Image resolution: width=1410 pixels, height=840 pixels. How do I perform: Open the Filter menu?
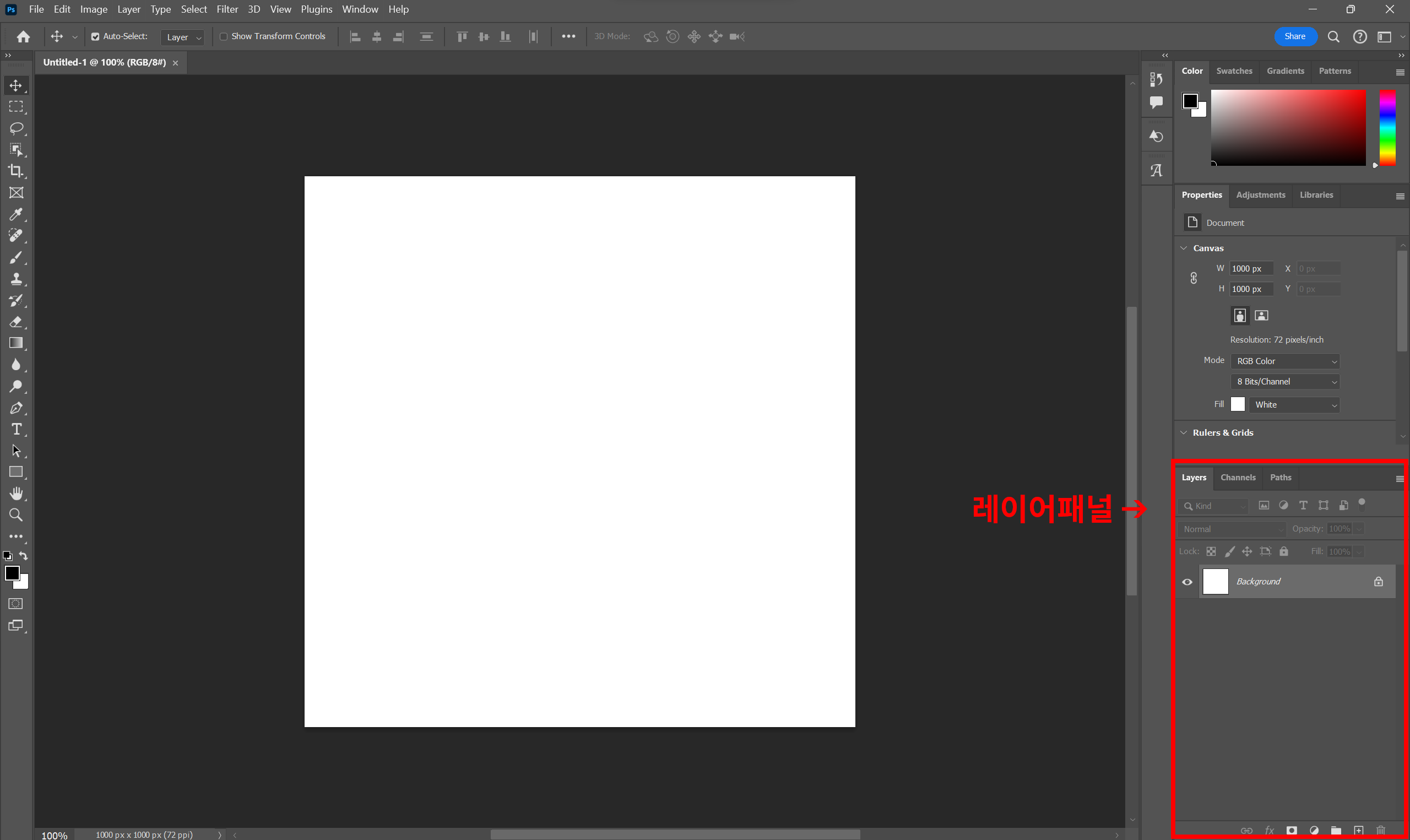click(227, 9)
